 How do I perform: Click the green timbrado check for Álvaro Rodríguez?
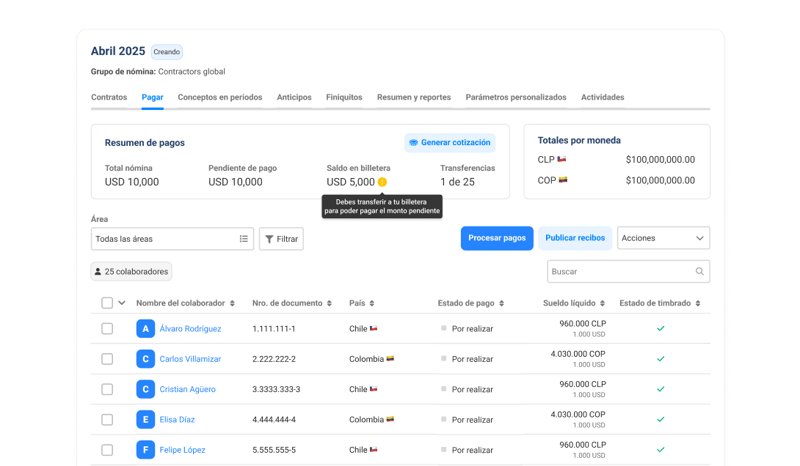[661, 329]
